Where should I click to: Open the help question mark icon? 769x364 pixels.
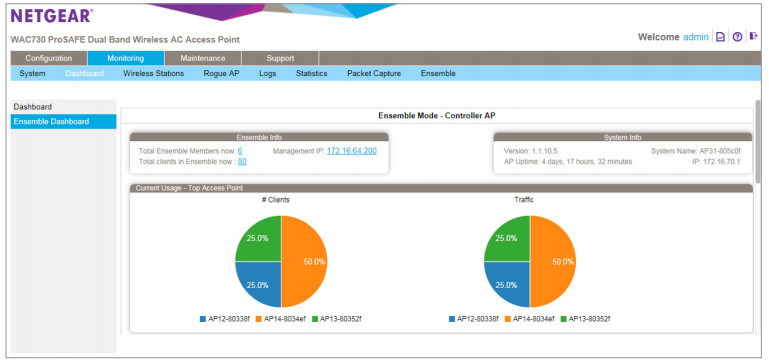[737, 37]
